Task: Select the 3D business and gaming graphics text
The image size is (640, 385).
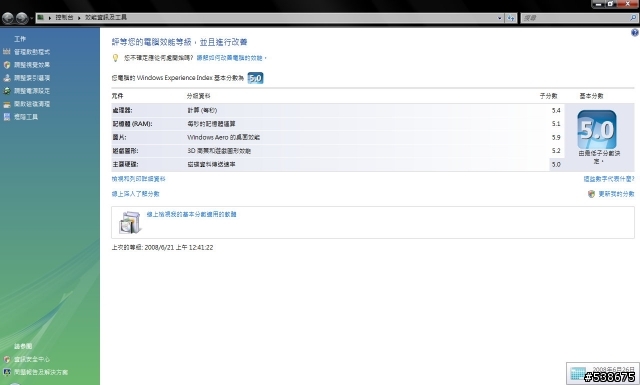Action: click(x=219, y=151)
